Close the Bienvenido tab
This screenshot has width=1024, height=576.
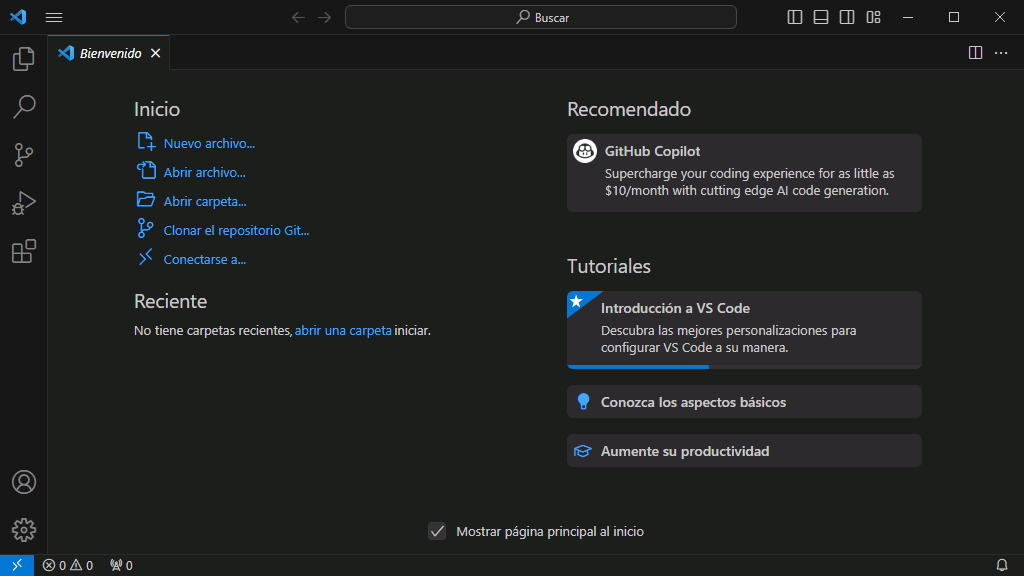tap(155, 53)
